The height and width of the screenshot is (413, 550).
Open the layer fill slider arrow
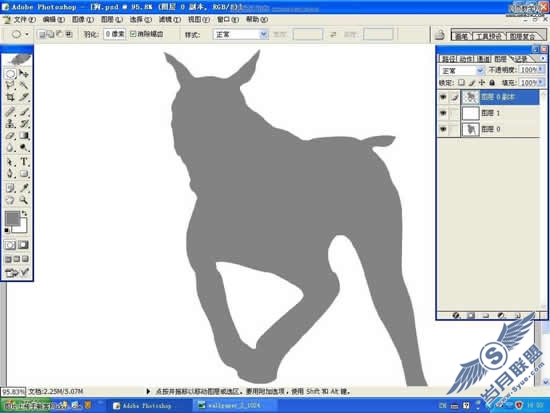[x=540, y=82]
